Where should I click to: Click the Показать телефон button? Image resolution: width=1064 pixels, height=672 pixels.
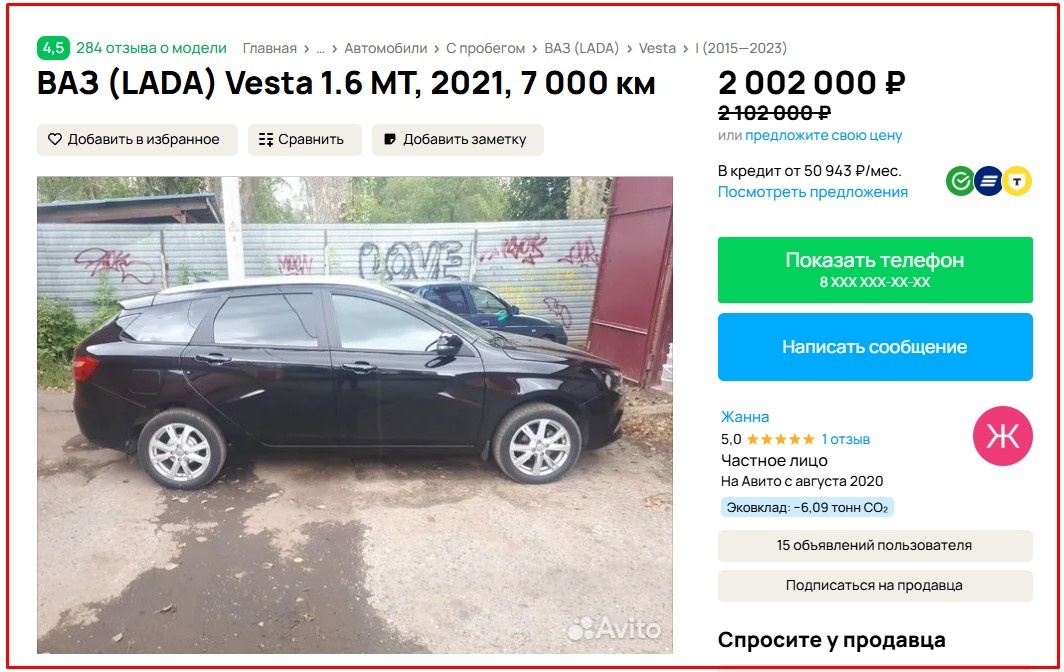875,269
